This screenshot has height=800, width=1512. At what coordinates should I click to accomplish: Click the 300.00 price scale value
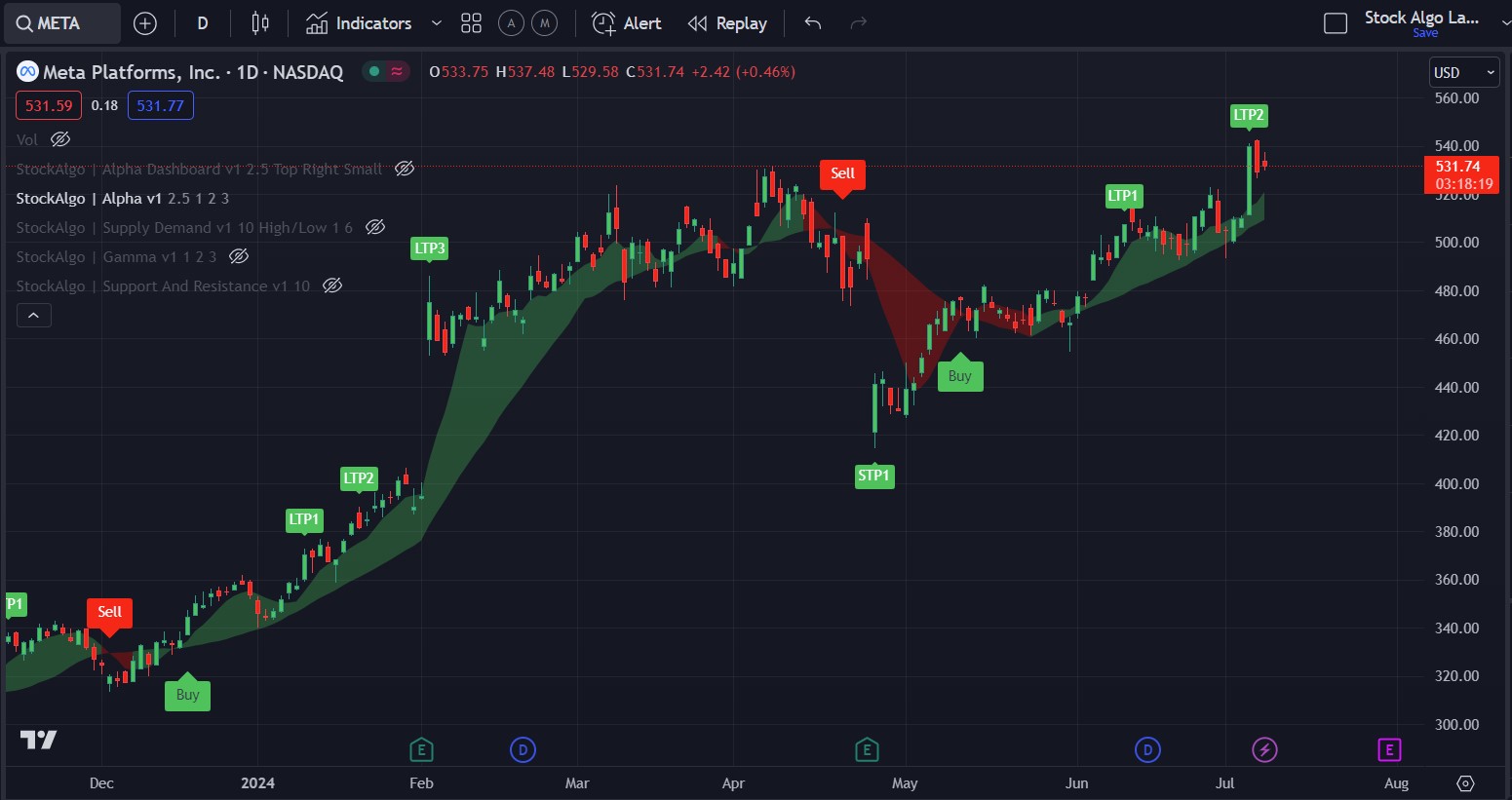tap(1456, 725)
